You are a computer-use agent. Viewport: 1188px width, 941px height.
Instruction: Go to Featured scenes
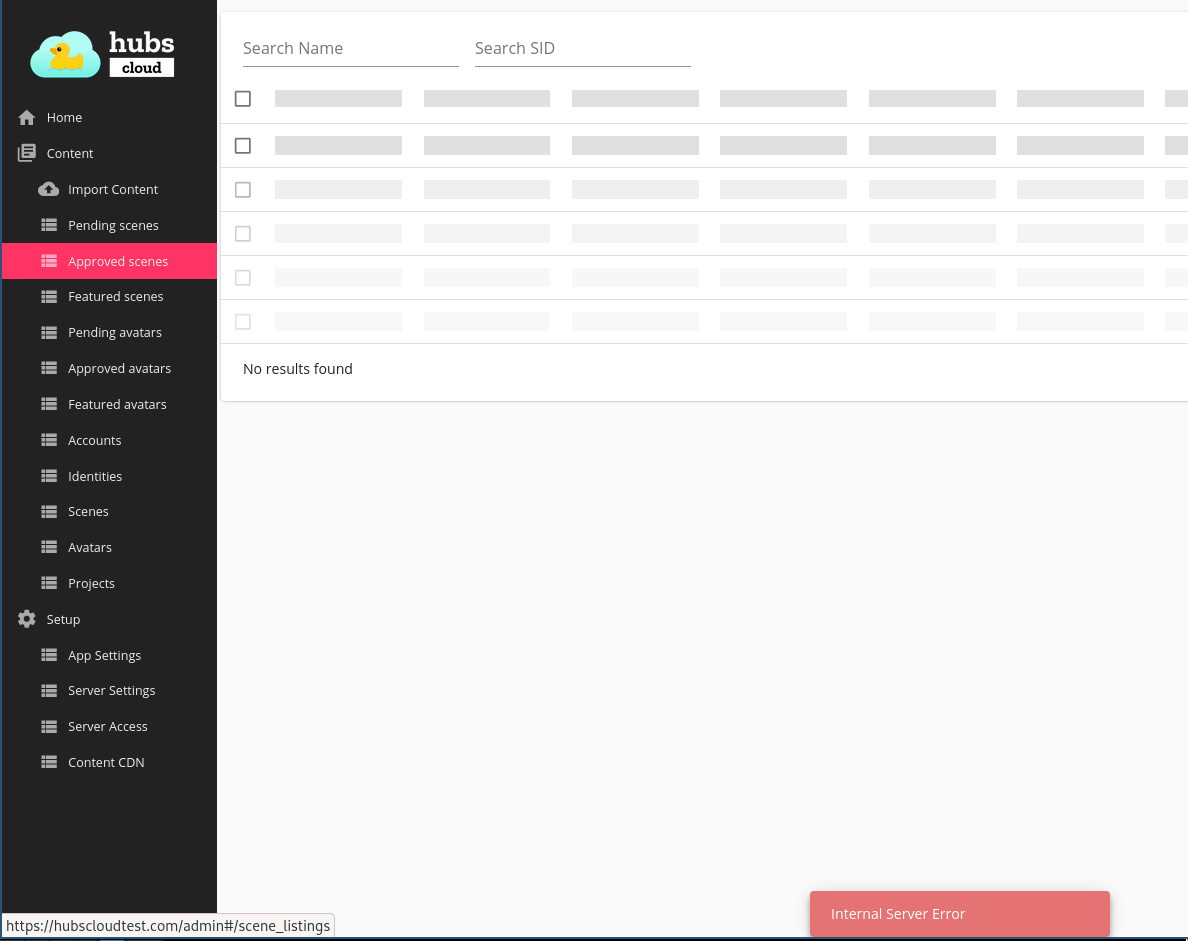coord(109,296)
